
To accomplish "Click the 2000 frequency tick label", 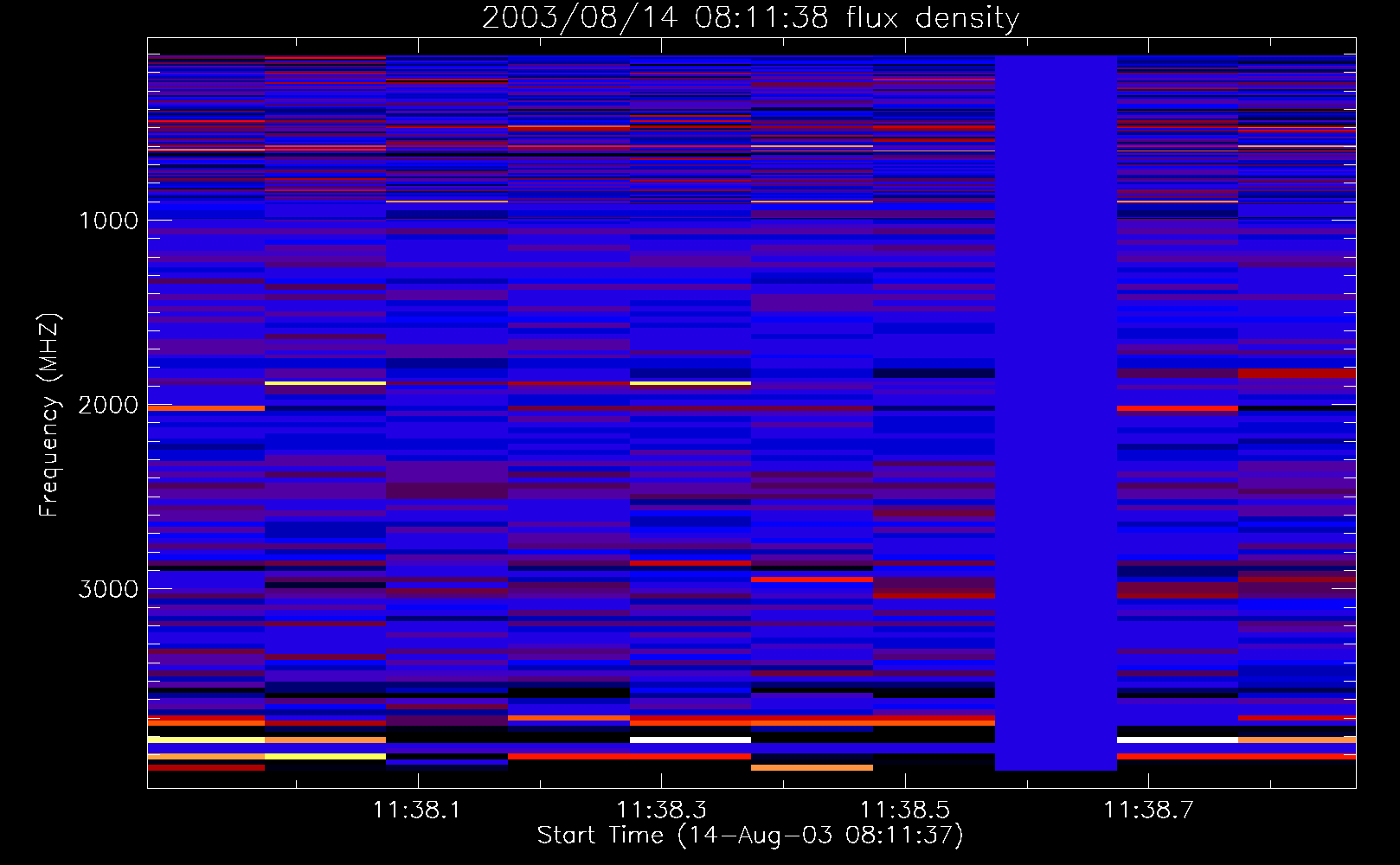I will click(x=108, y=405).
